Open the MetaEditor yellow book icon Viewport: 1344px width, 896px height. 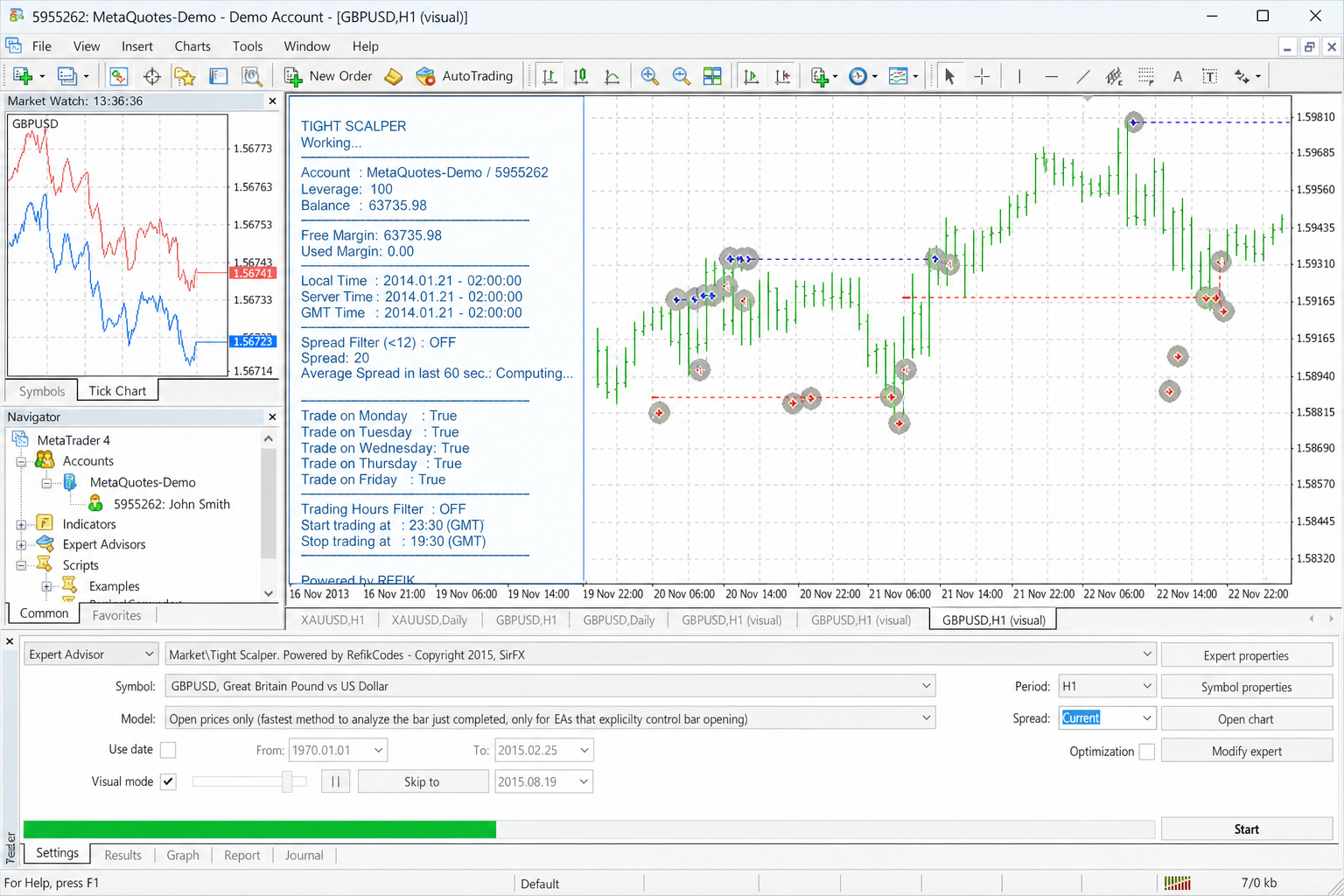point(394,76)
